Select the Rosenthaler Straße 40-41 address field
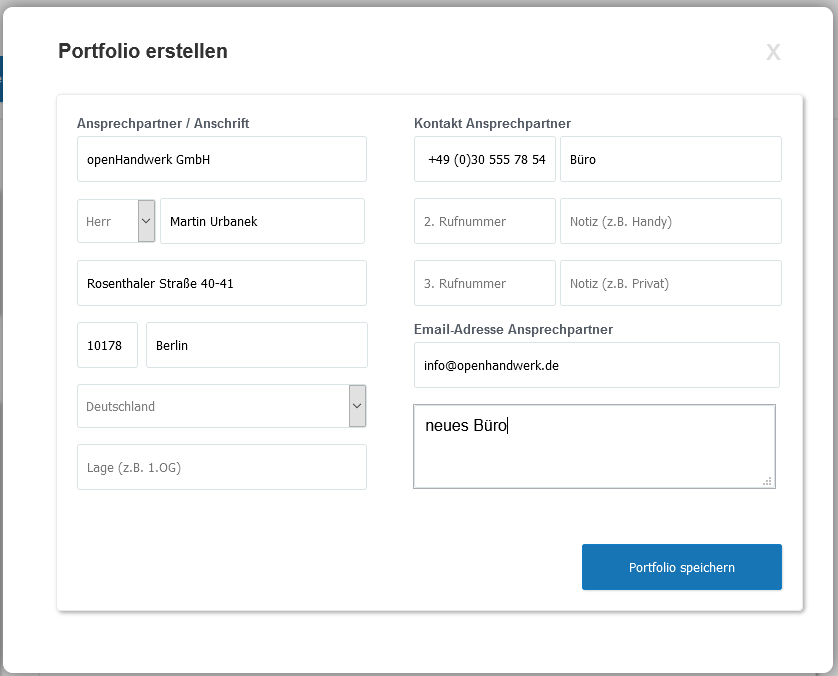 [x=222, y=283]
